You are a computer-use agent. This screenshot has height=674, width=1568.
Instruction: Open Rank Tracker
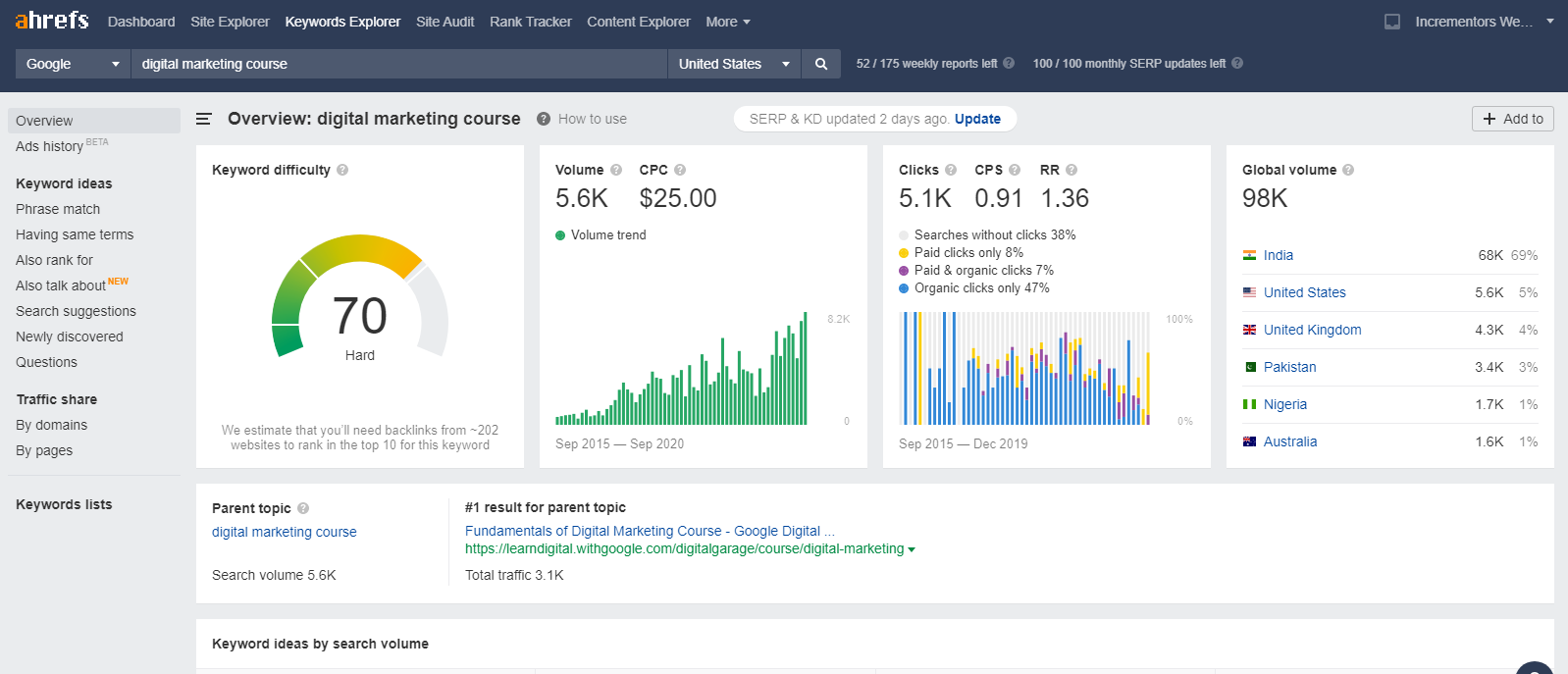pyautogui.click(x=530, y=22)
